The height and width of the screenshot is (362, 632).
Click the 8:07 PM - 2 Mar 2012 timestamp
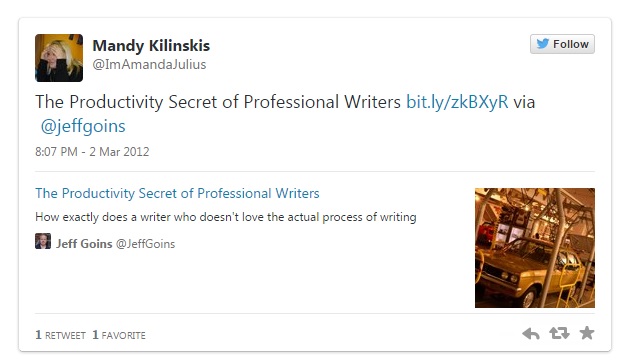(x=92, y=152)
